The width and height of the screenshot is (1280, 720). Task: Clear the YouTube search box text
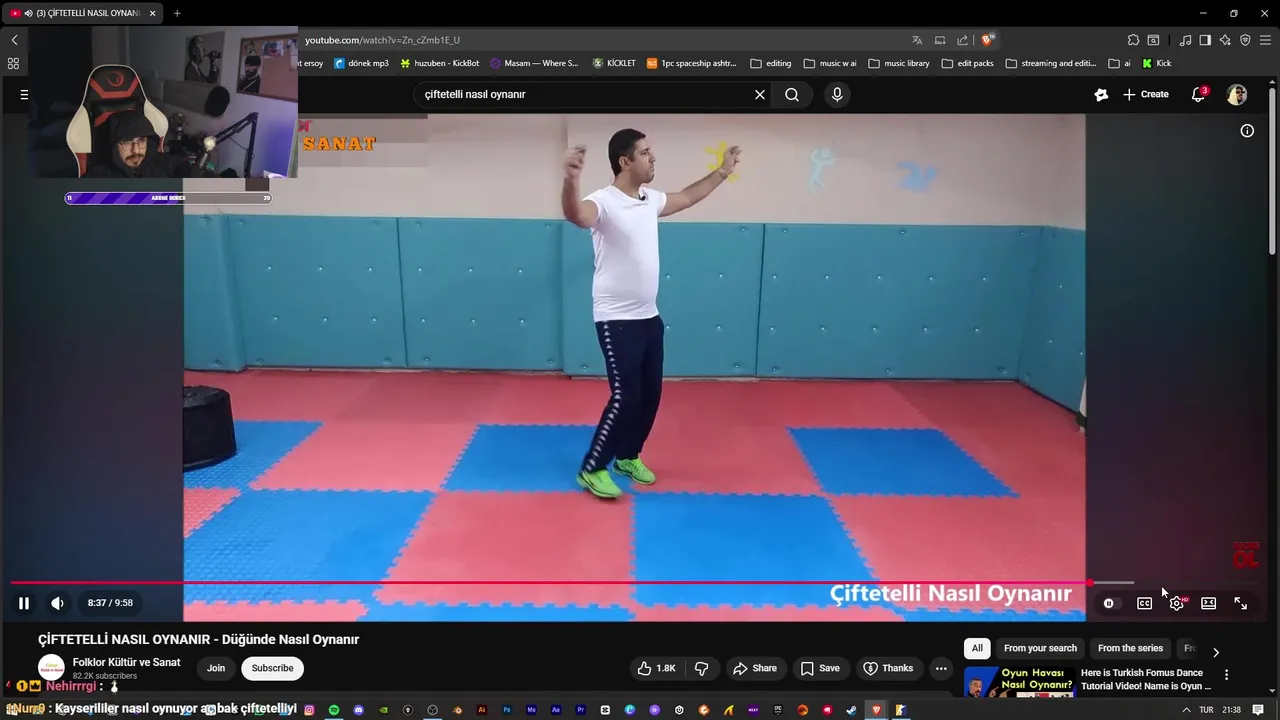760,94
